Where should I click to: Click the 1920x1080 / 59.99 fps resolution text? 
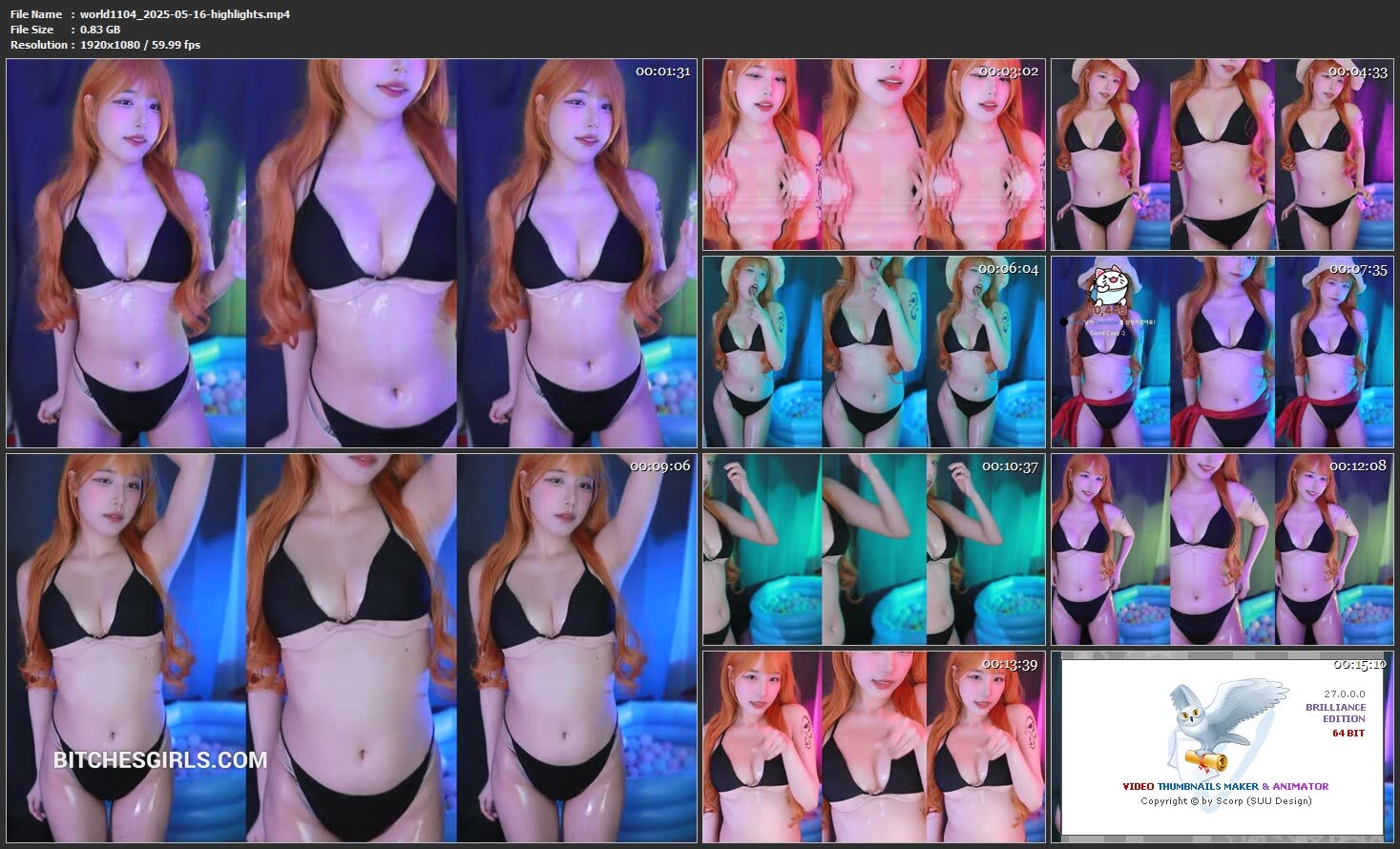coord(140,45)
